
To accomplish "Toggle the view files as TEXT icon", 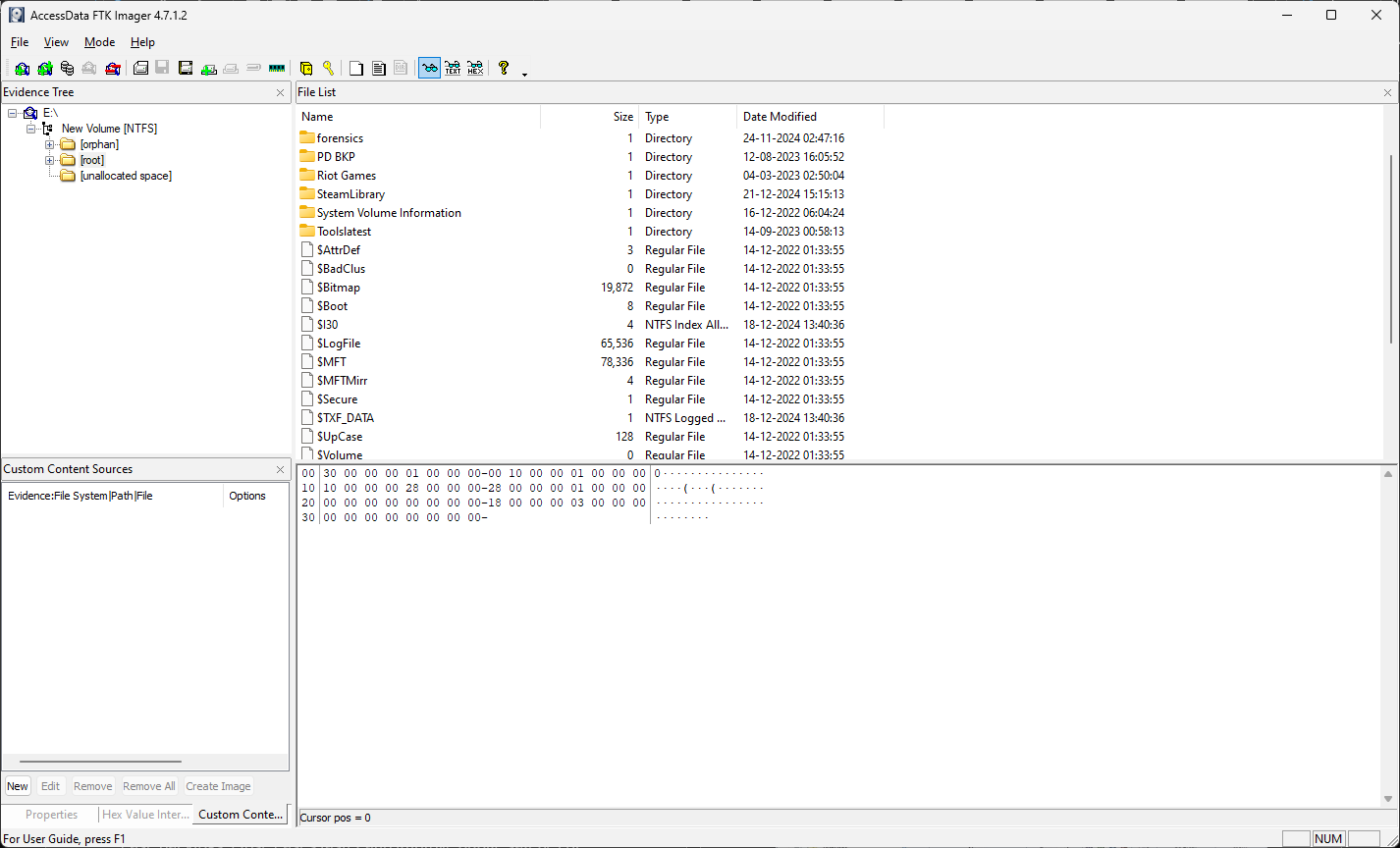I will pos(453,69).
